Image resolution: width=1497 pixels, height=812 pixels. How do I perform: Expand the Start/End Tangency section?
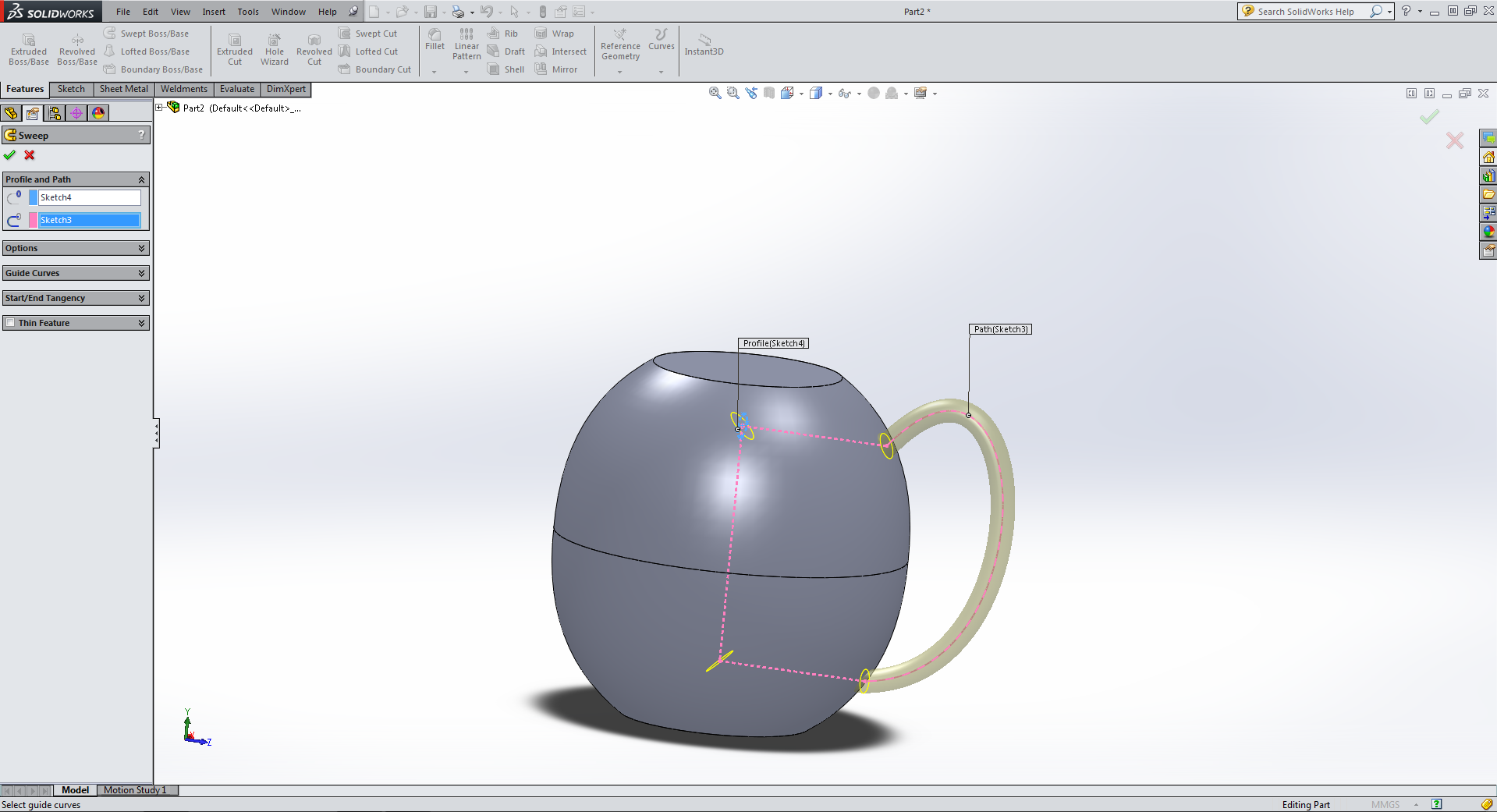pos(141,298)
